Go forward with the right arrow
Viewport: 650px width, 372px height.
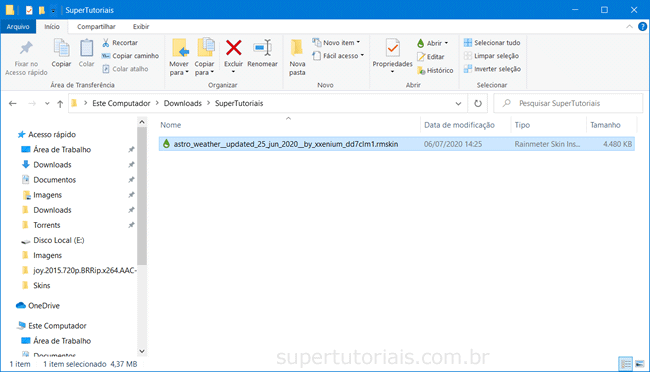pyautogui.click(x=32, y=104)
